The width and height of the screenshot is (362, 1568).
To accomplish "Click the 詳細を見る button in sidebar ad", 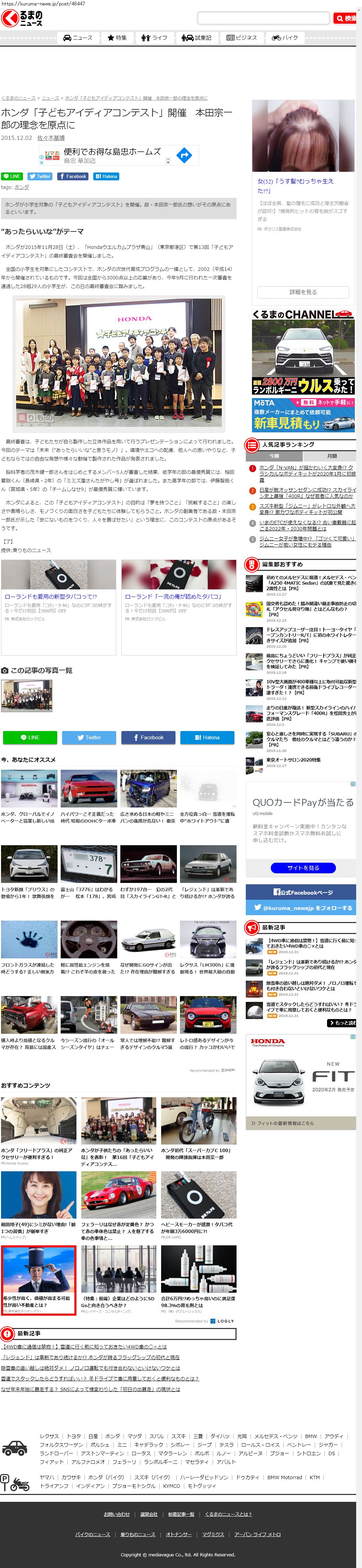I will coord(302,292).
